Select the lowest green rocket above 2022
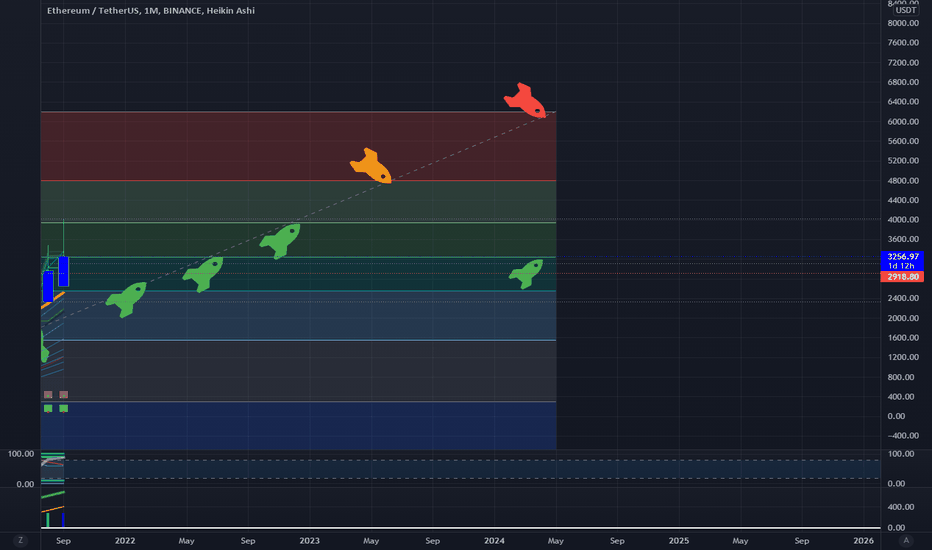 (126, 300)
